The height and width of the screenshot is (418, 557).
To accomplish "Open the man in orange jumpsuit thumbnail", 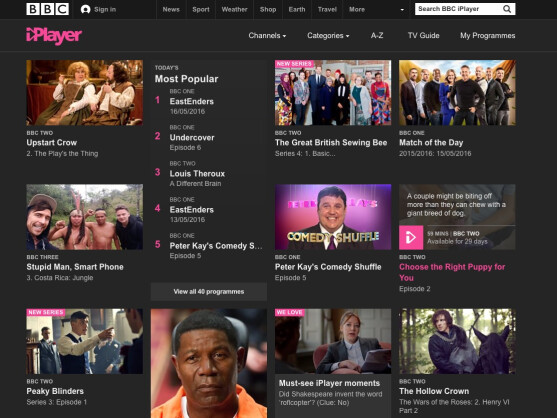I will coord(209,363).
